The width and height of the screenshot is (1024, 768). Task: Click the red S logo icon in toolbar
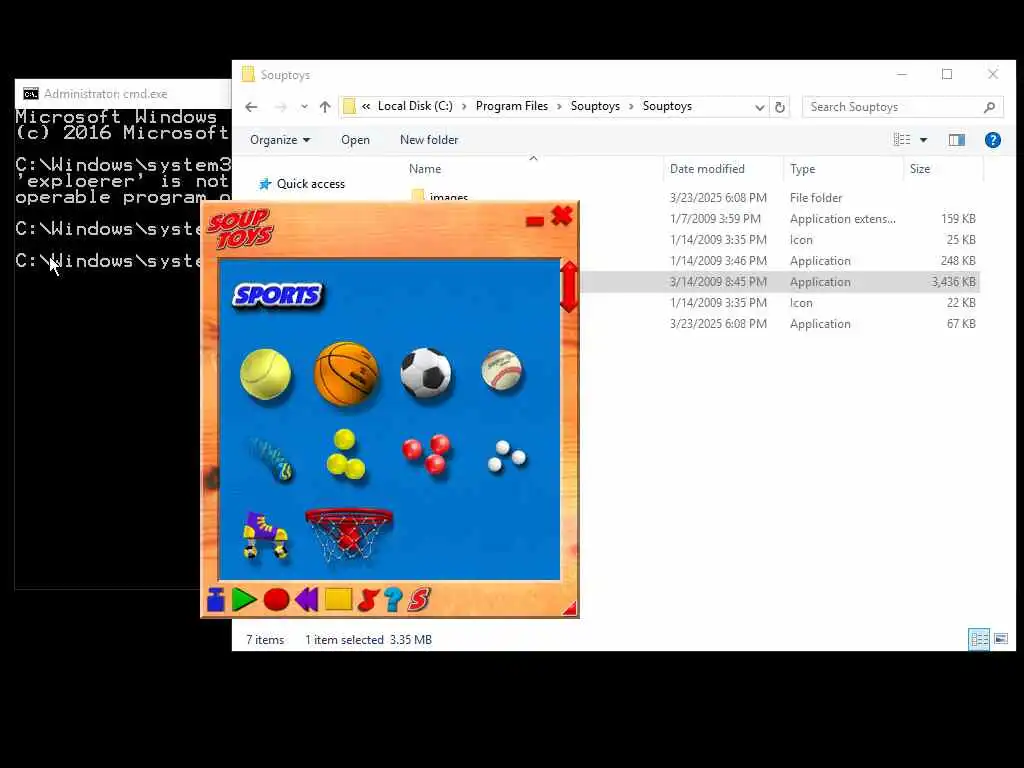click(x=419, y=600)
